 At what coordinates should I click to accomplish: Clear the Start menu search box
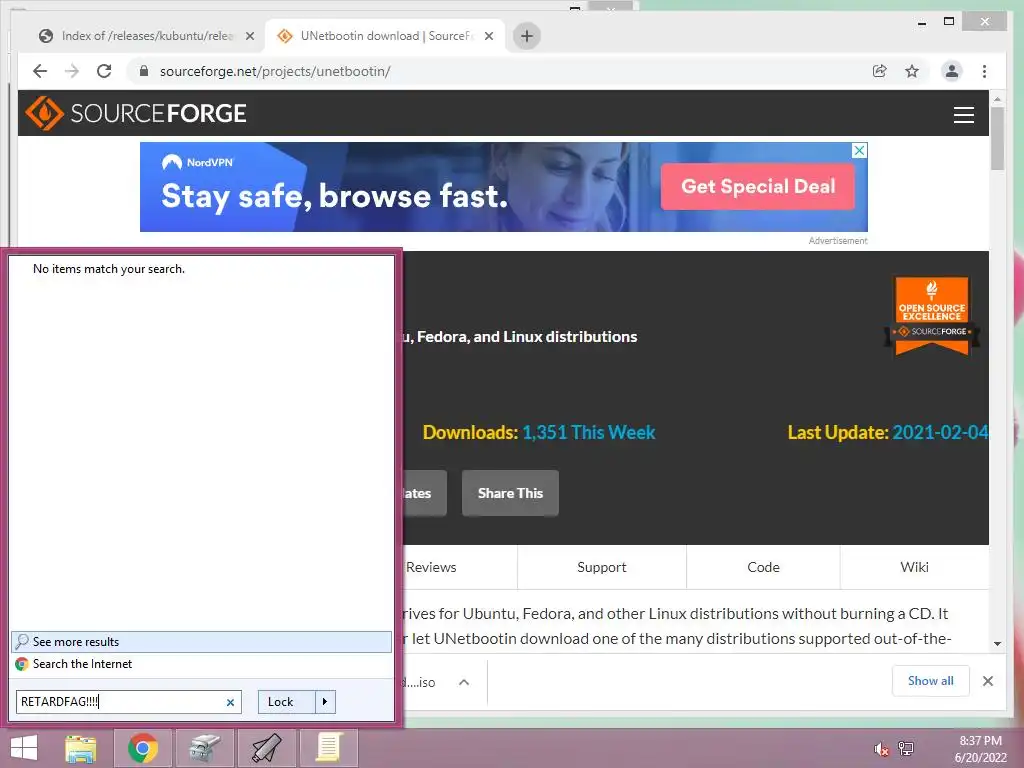pos(230,702)
